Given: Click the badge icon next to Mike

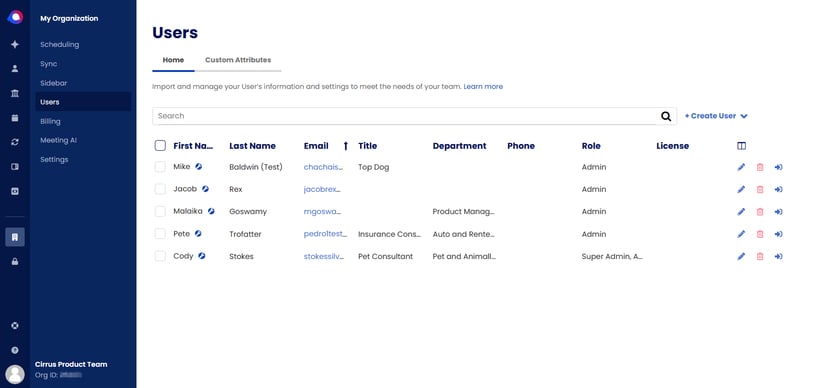Looking at the screenshot, I should (x=199, y=166).
